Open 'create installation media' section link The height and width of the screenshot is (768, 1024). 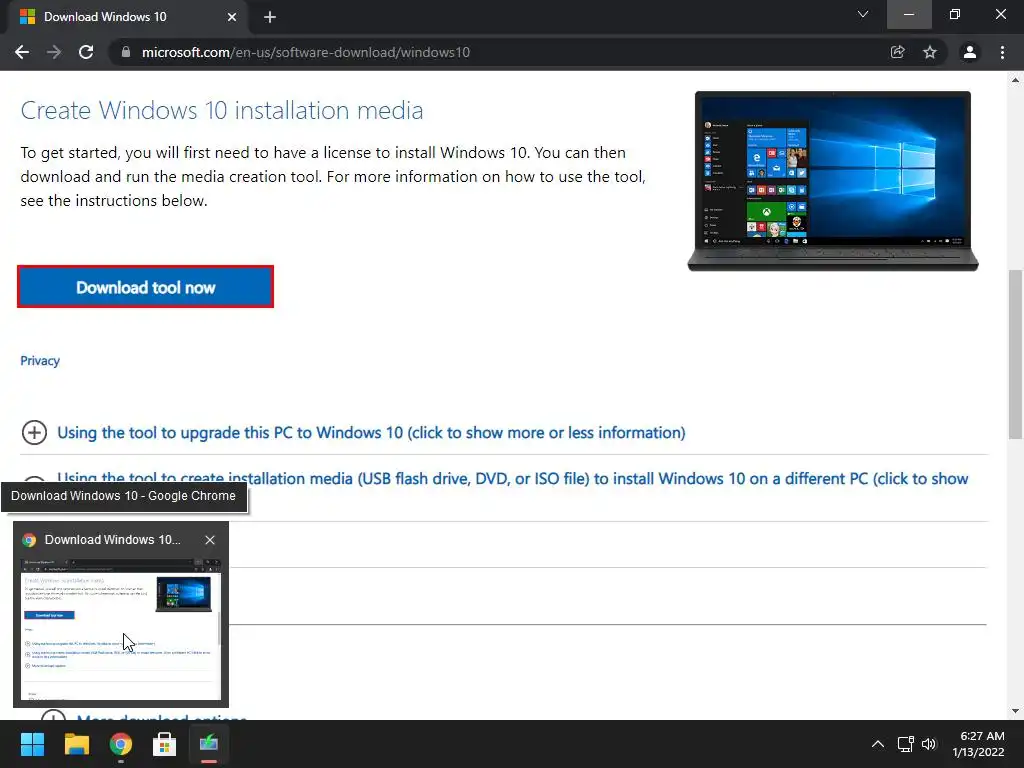(x=513, y=478)
